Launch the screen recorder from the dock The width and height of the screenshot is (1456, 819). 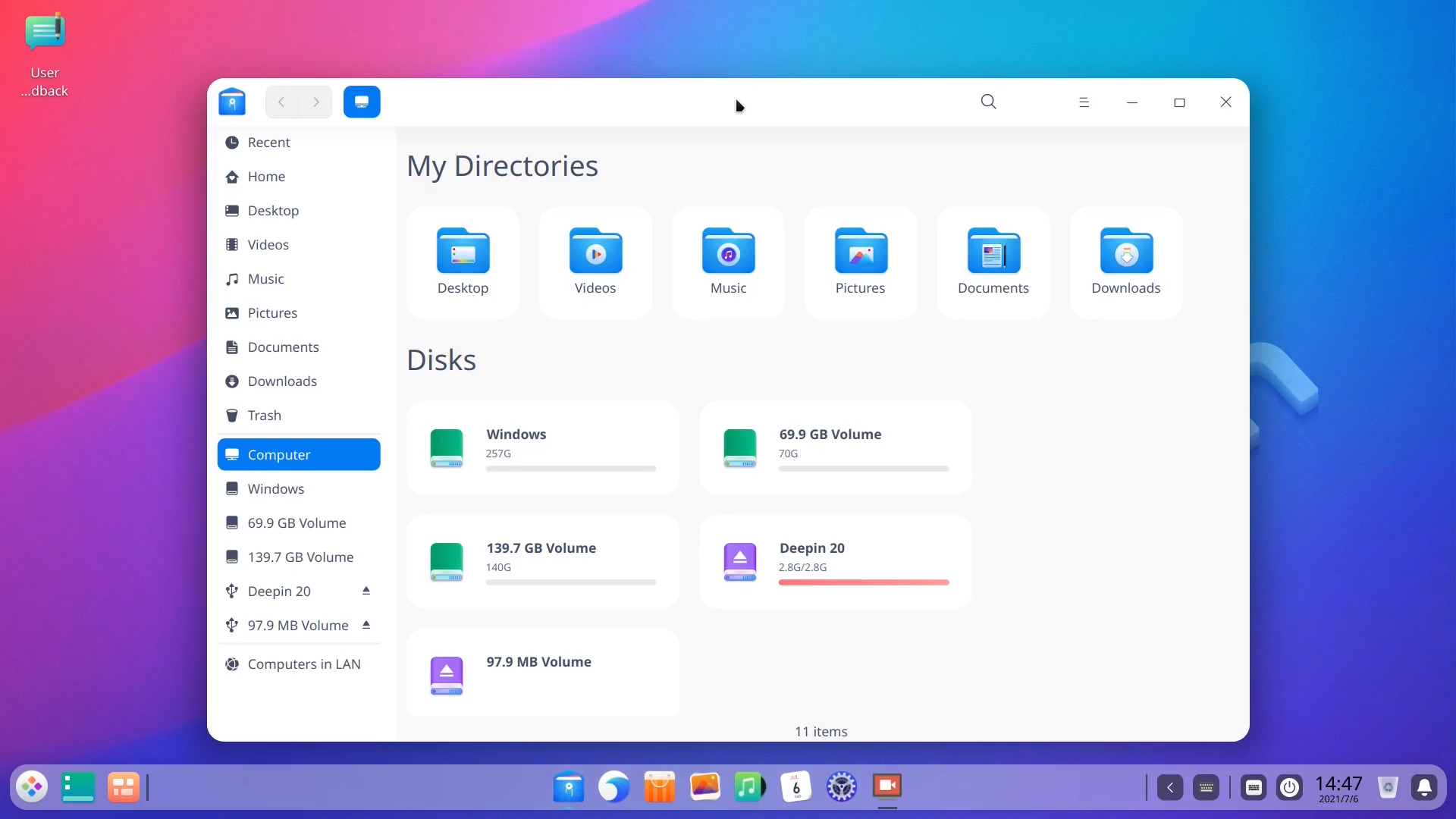click(887, 787)
